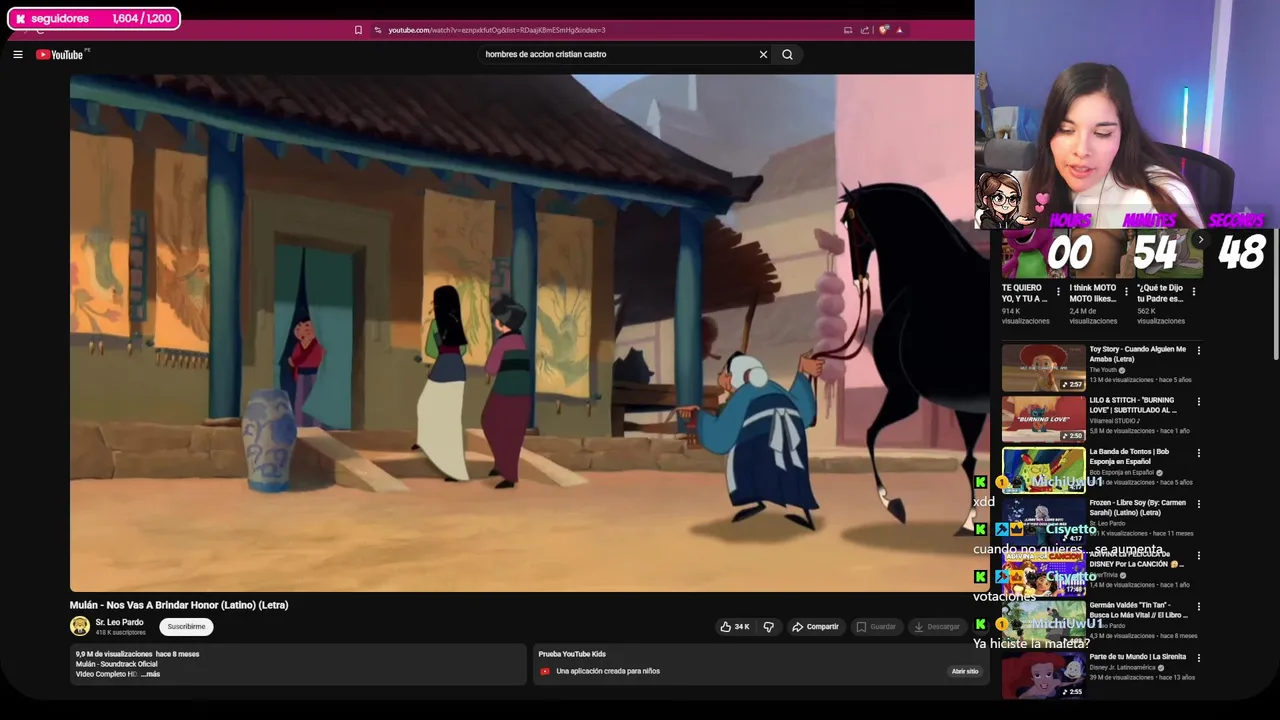Open the Sr. Leo Pardo channel name

click(119, 622)
